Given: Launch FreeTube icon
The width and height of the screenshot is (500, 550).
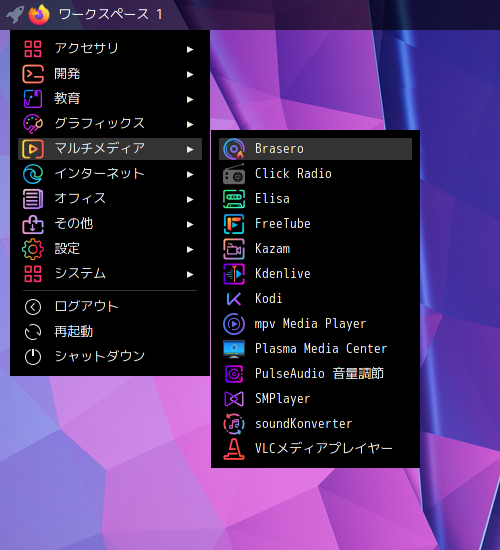Looking at the screenshot, I should 234,224.
